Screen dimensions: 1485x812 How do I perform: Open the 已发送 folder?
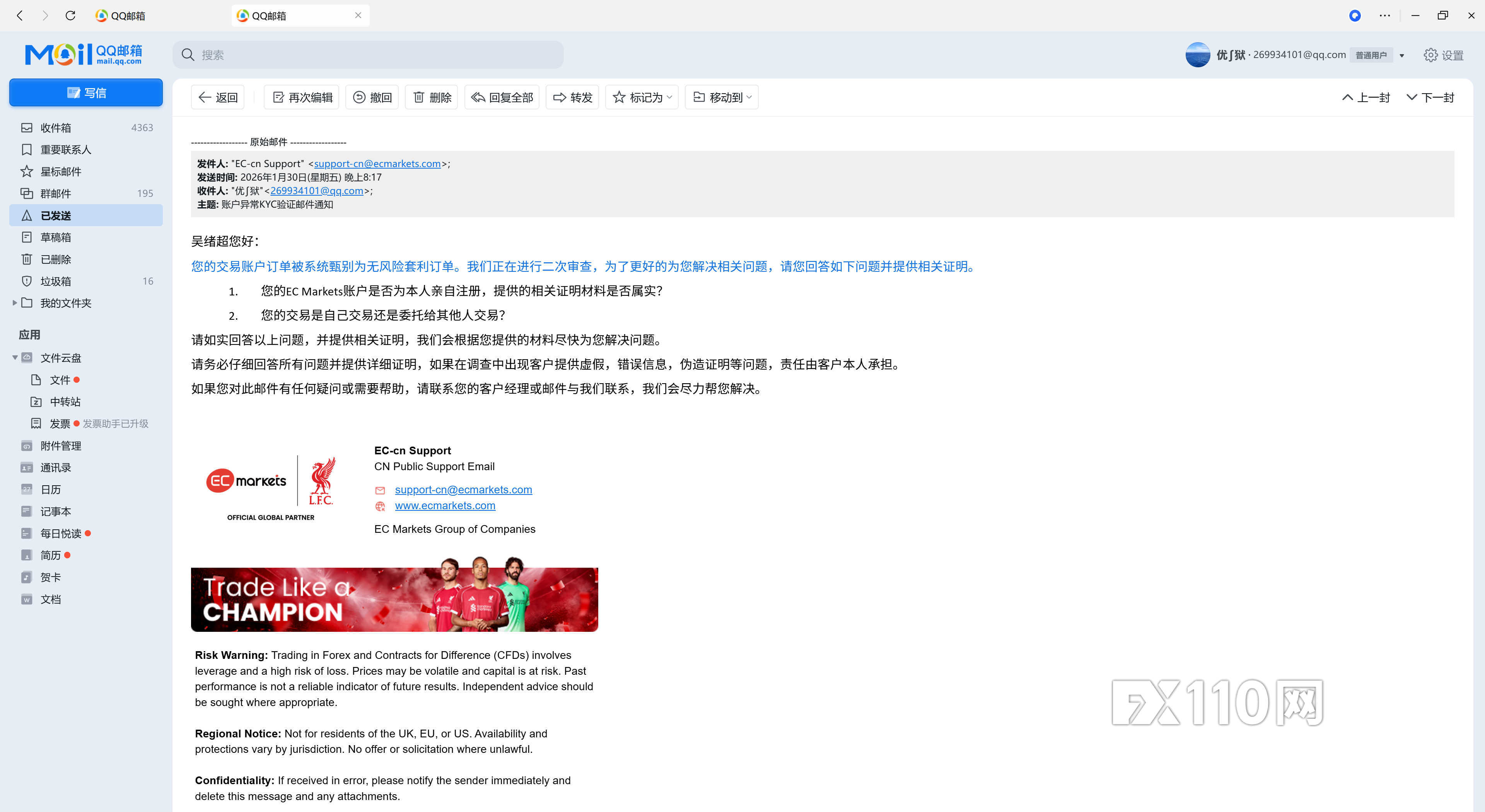[x=86, y=215]
